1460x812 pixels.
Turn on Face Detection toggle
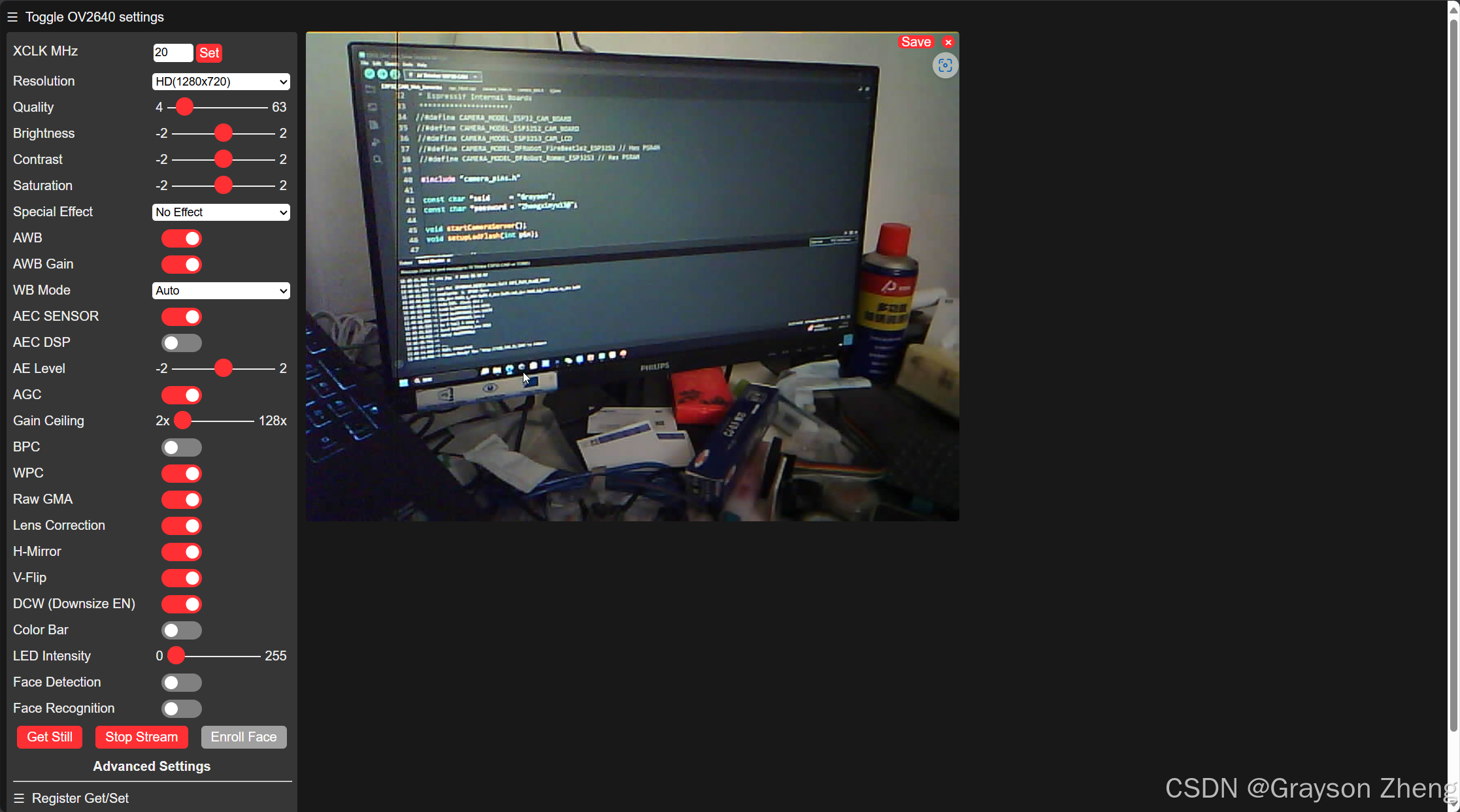182,683
